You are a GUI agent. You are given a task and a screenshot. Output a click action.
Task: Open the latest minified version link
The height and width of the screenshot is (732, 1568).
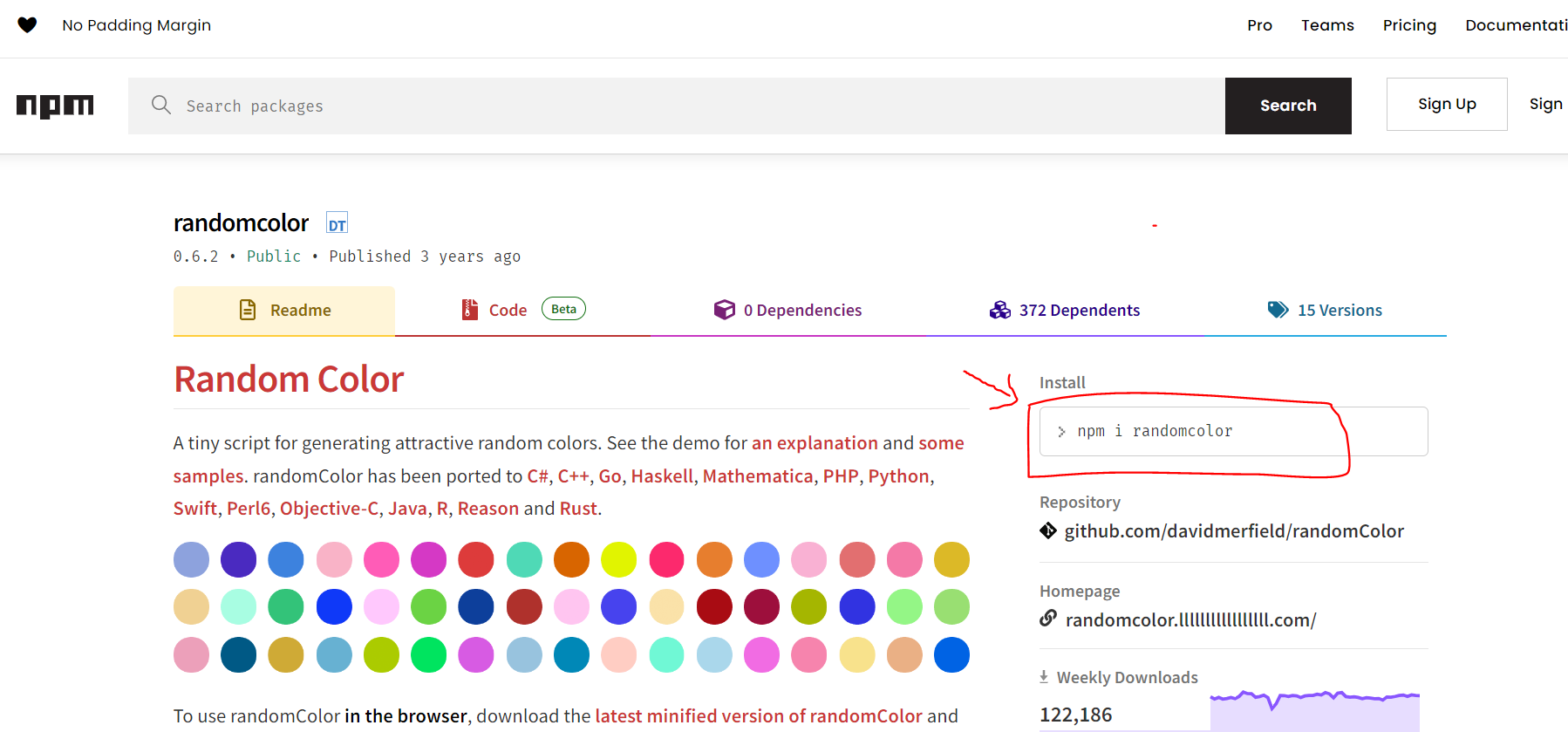(x=759, y=715)
